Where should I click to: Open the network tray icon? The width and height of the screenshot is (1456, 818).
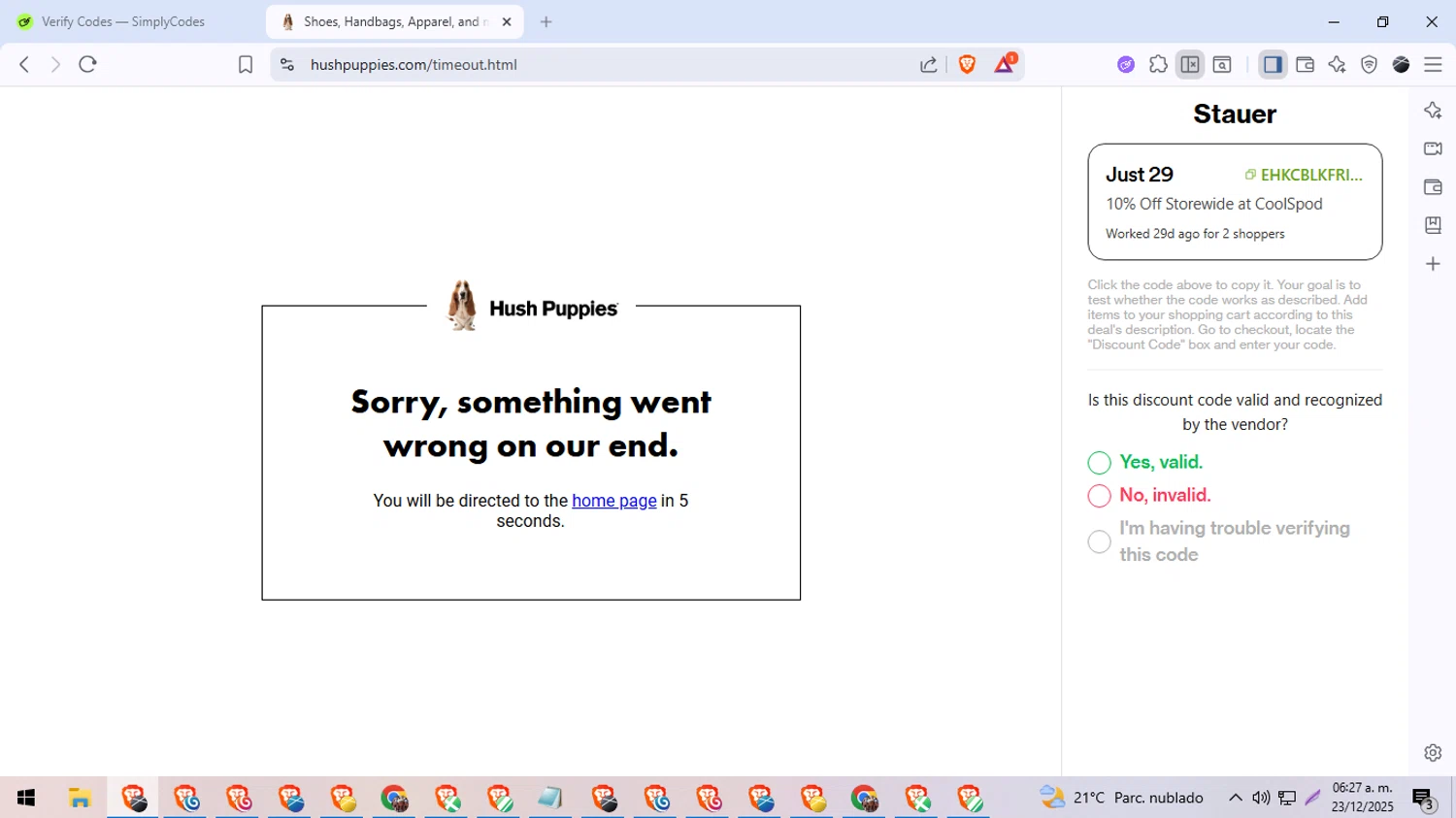click(1287, 798)
